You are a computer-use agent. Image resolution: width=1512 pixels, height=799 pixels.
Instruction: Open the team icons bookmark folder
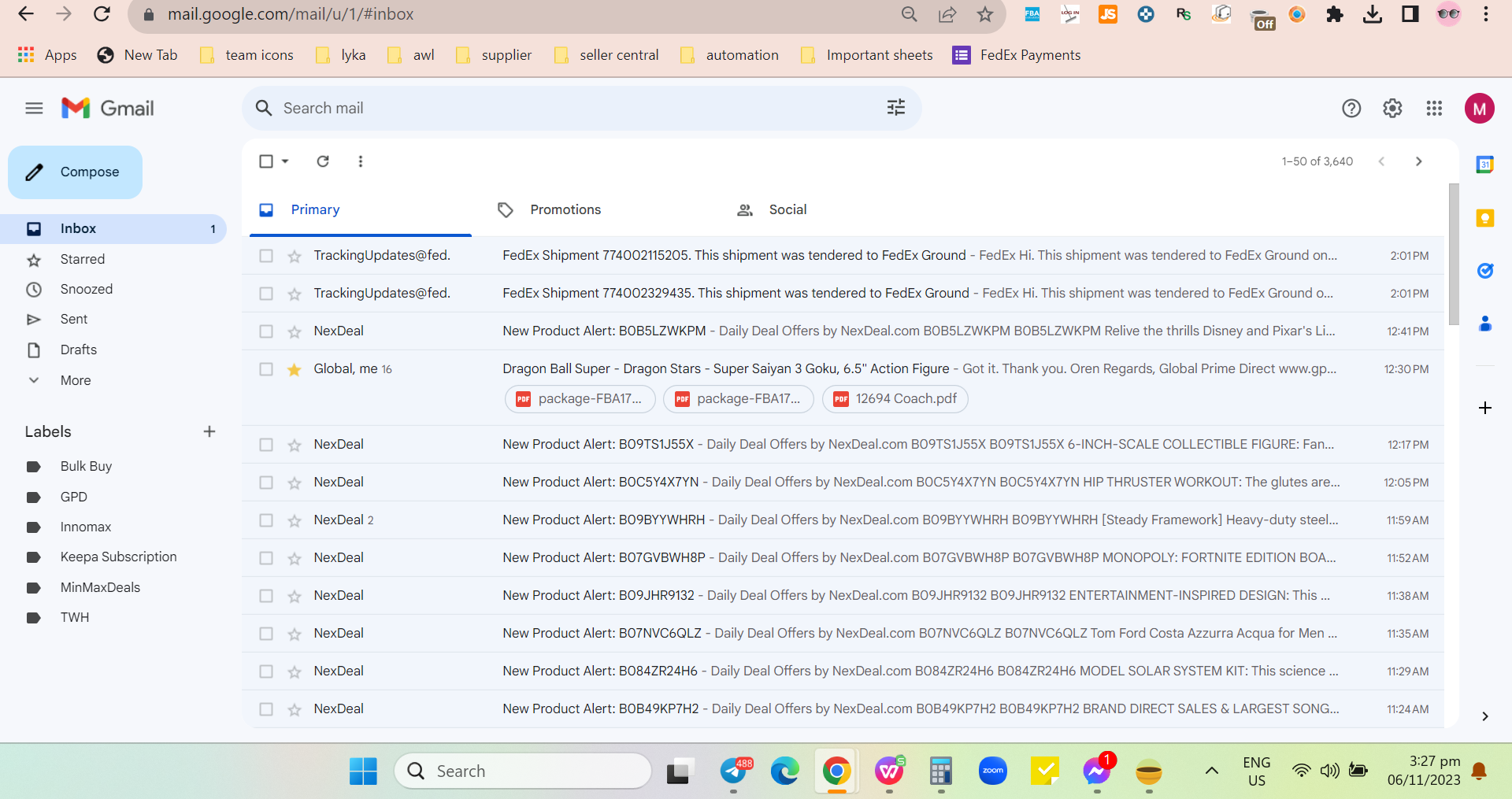coord(246,55)
